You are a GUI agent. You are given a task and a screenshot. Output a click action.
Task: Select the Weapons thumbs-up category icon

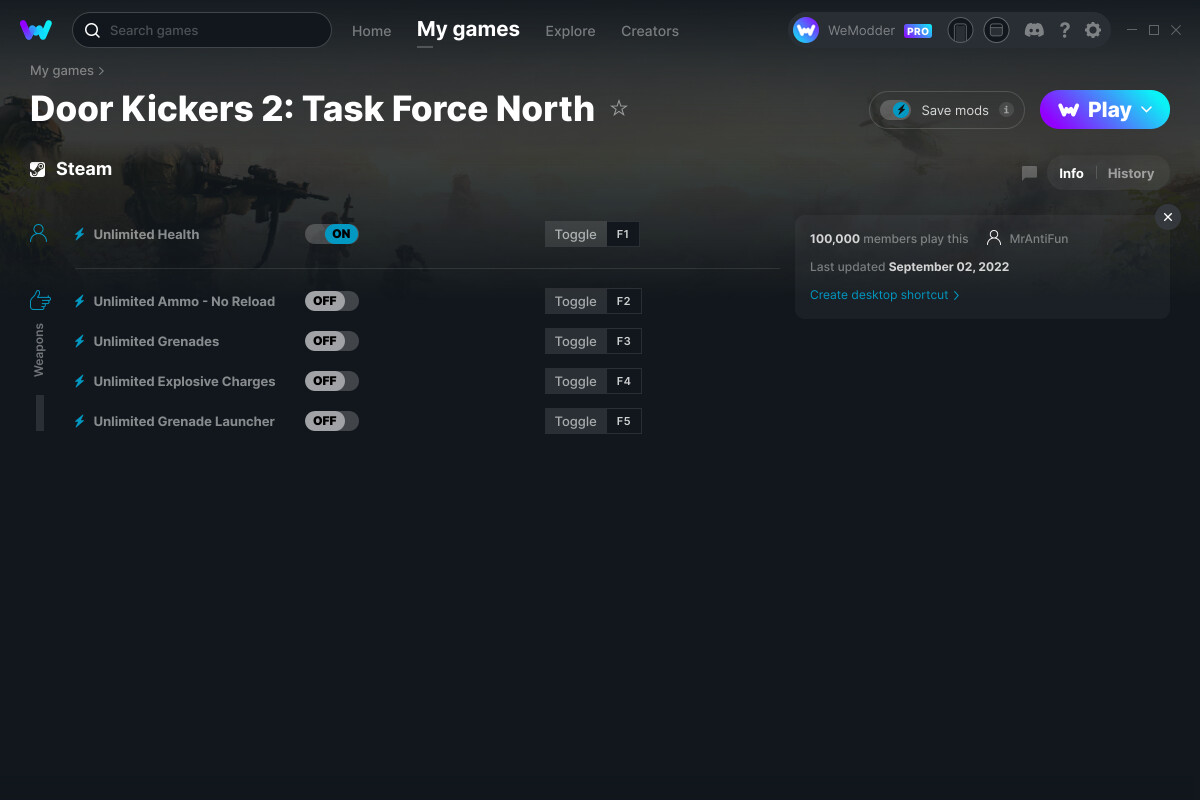(40, 300)
